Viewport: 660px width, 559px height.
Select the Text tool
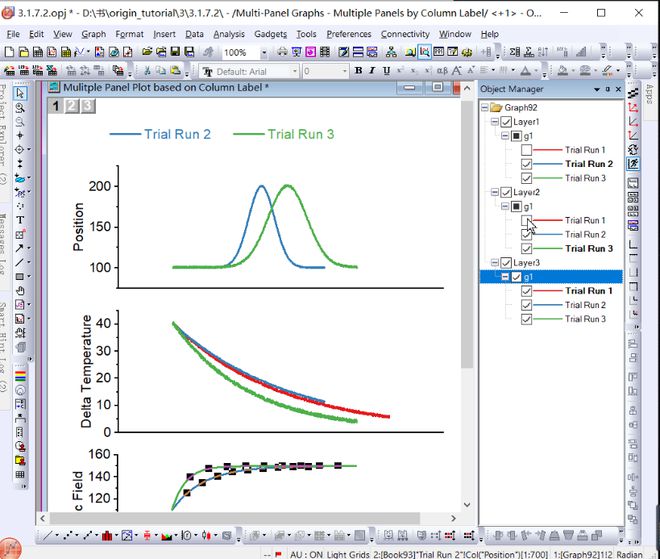point(20,220)
